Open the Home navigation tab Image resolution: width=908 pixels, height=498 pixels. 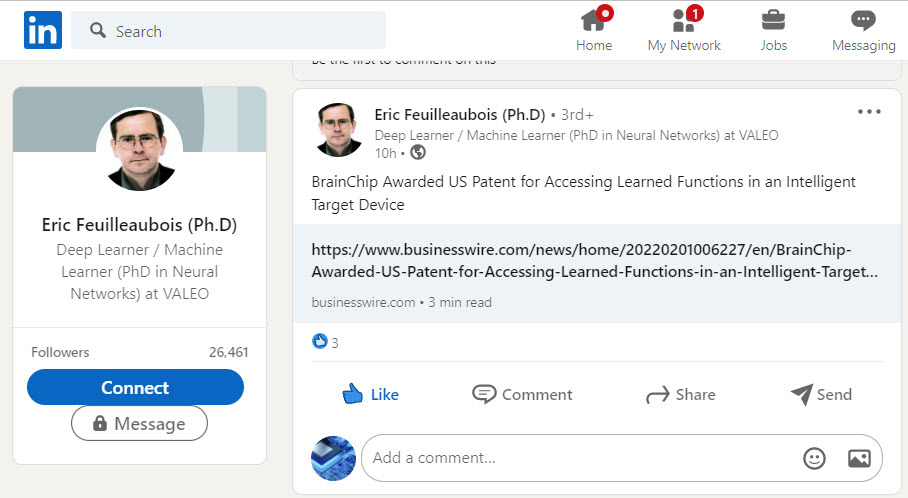[x=594, y=31]
